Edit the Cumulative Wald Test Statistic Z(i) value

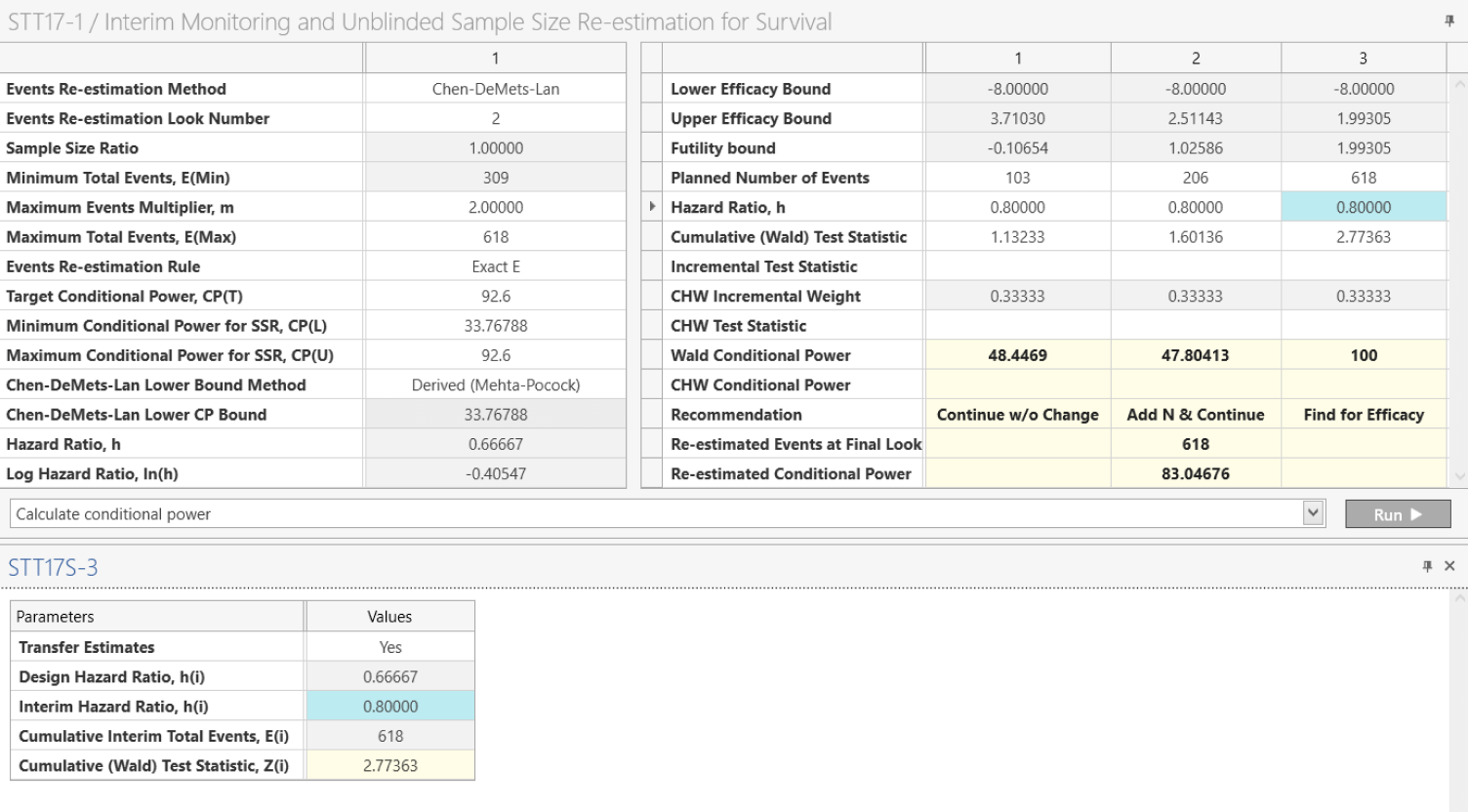[389, 765]
